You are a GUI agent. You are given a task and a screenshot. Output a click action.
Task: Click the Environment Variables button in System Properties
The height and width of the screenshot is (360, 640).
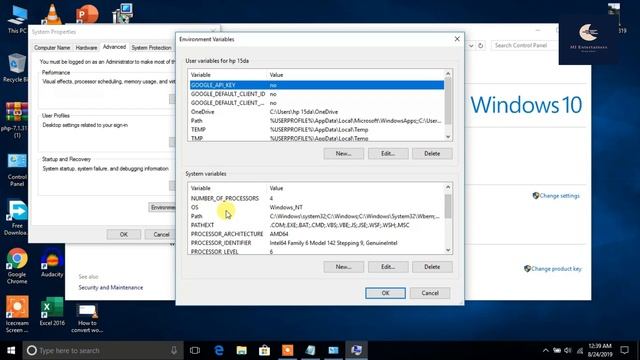tap(162, 207)
